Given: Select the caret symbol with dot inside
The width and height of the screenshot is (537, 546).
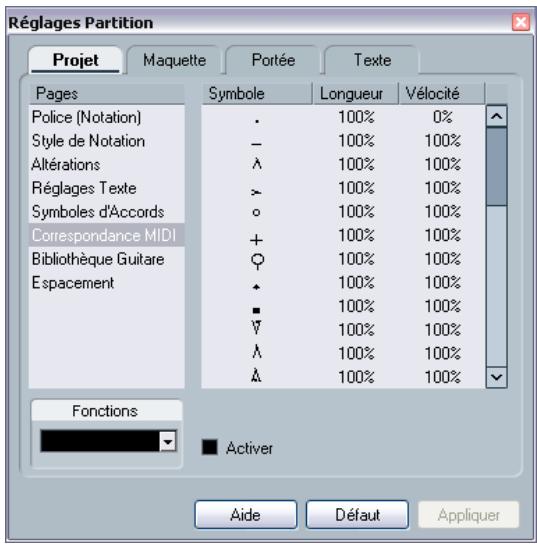Looking at the screenshot, I should tap(256, 375).
